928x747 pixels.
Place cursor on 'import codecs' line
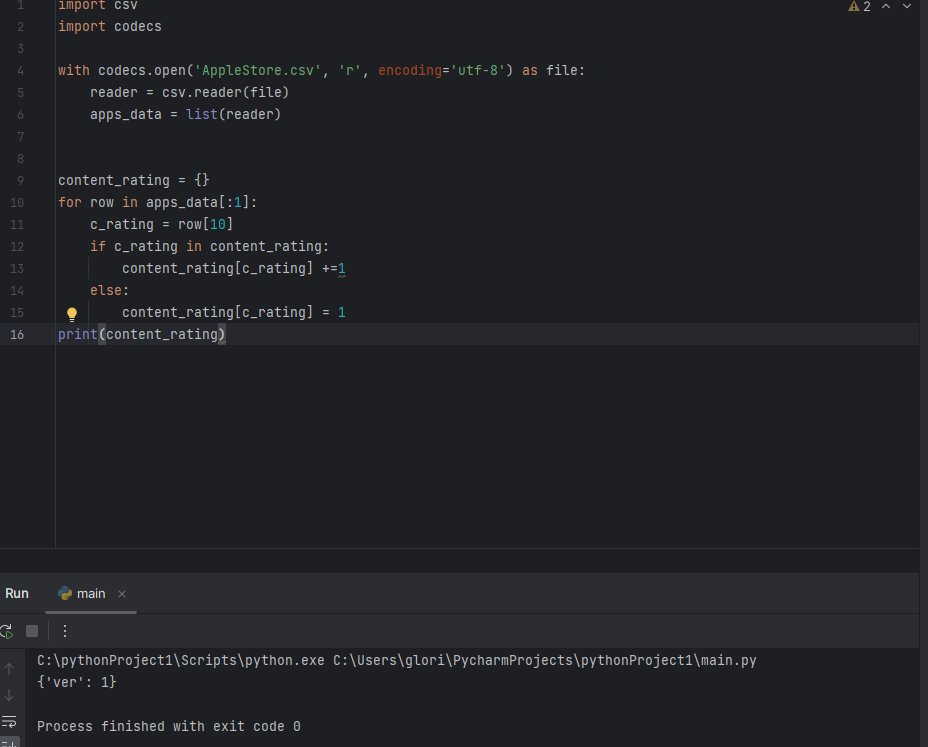click(109, 27)
